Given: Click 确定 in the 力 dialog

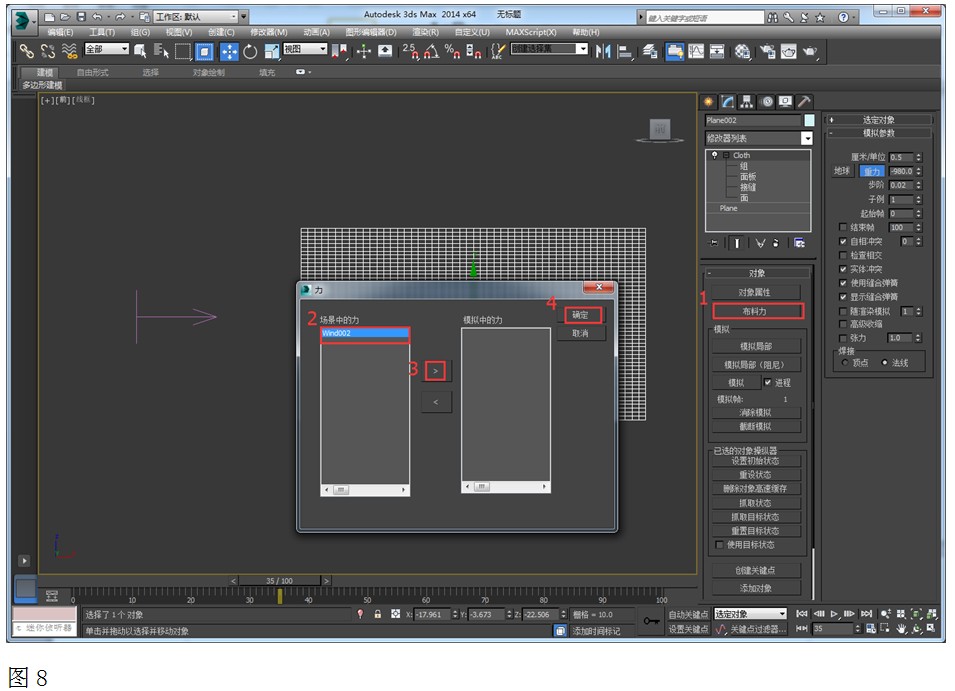Looking at the screenshot, I should (580, 315).
